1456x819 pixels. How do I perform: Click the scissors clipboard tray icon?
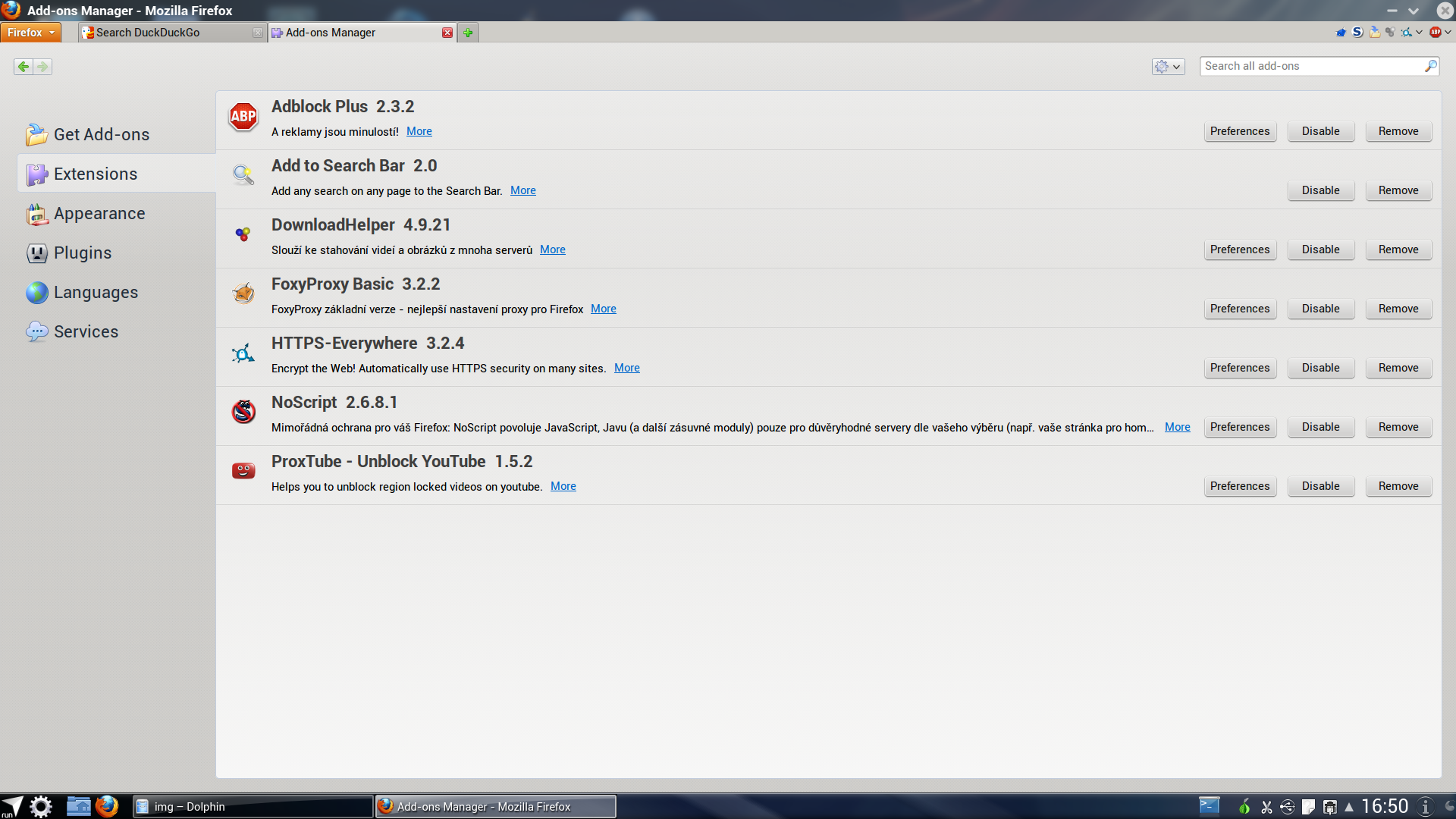(1266, 807)
